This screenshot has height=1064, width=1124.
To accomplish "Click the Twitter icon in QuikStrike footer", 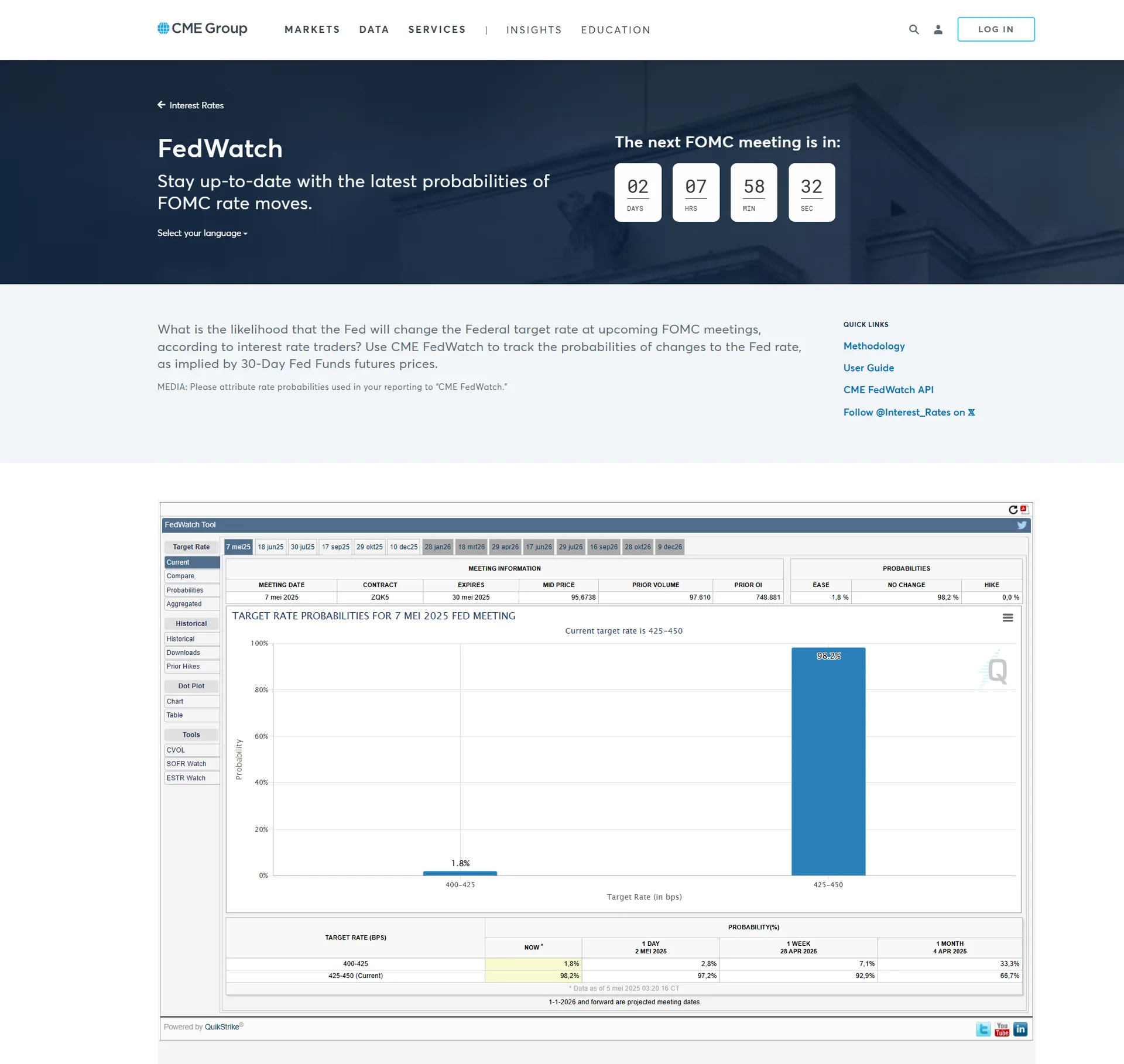I will pyautogui.click(x=983, y=1029).
